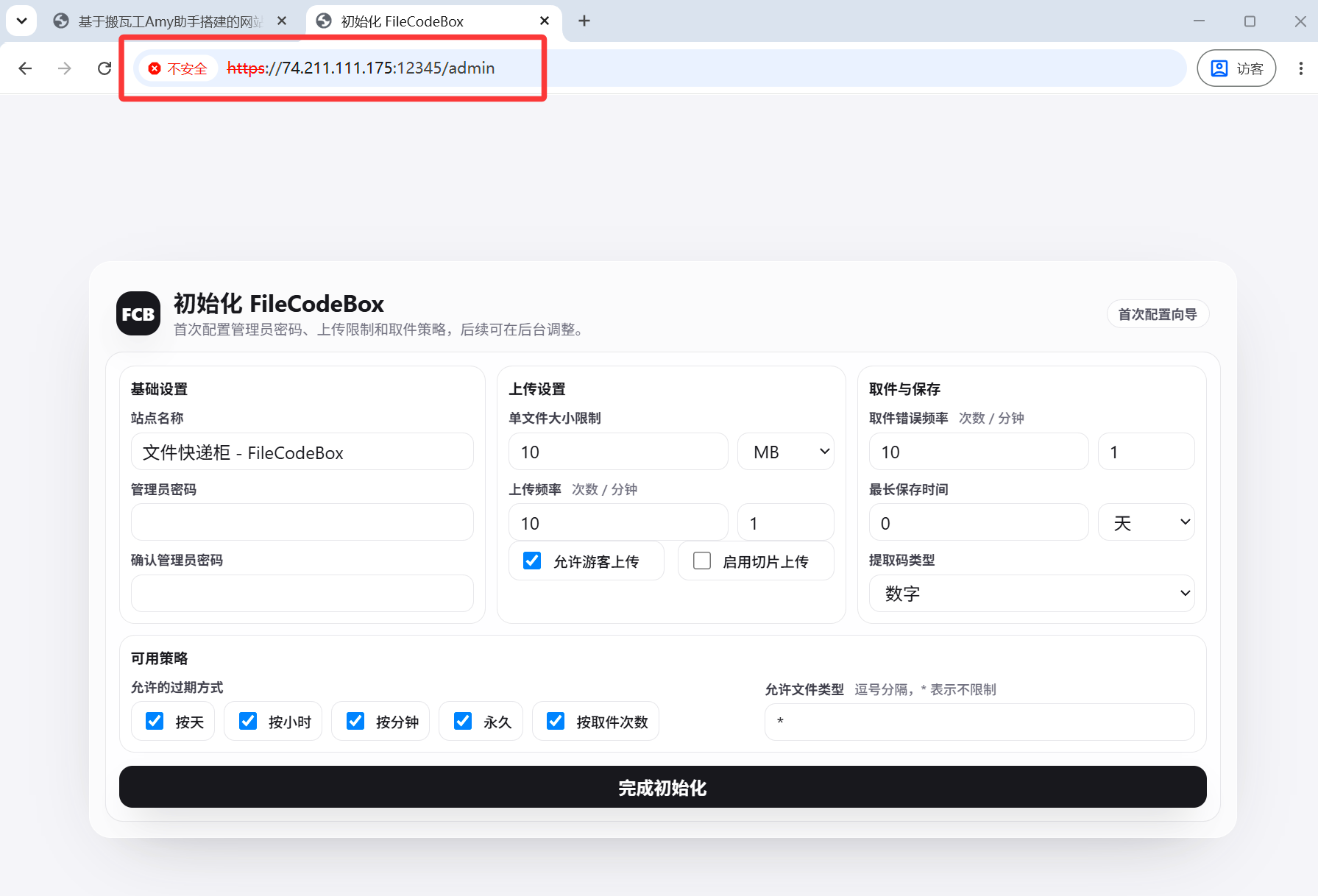This screenshot has height=896, width=1318.
Task: Toggle the 按取件次数 expiry checkbox
Action: [556, 721]
